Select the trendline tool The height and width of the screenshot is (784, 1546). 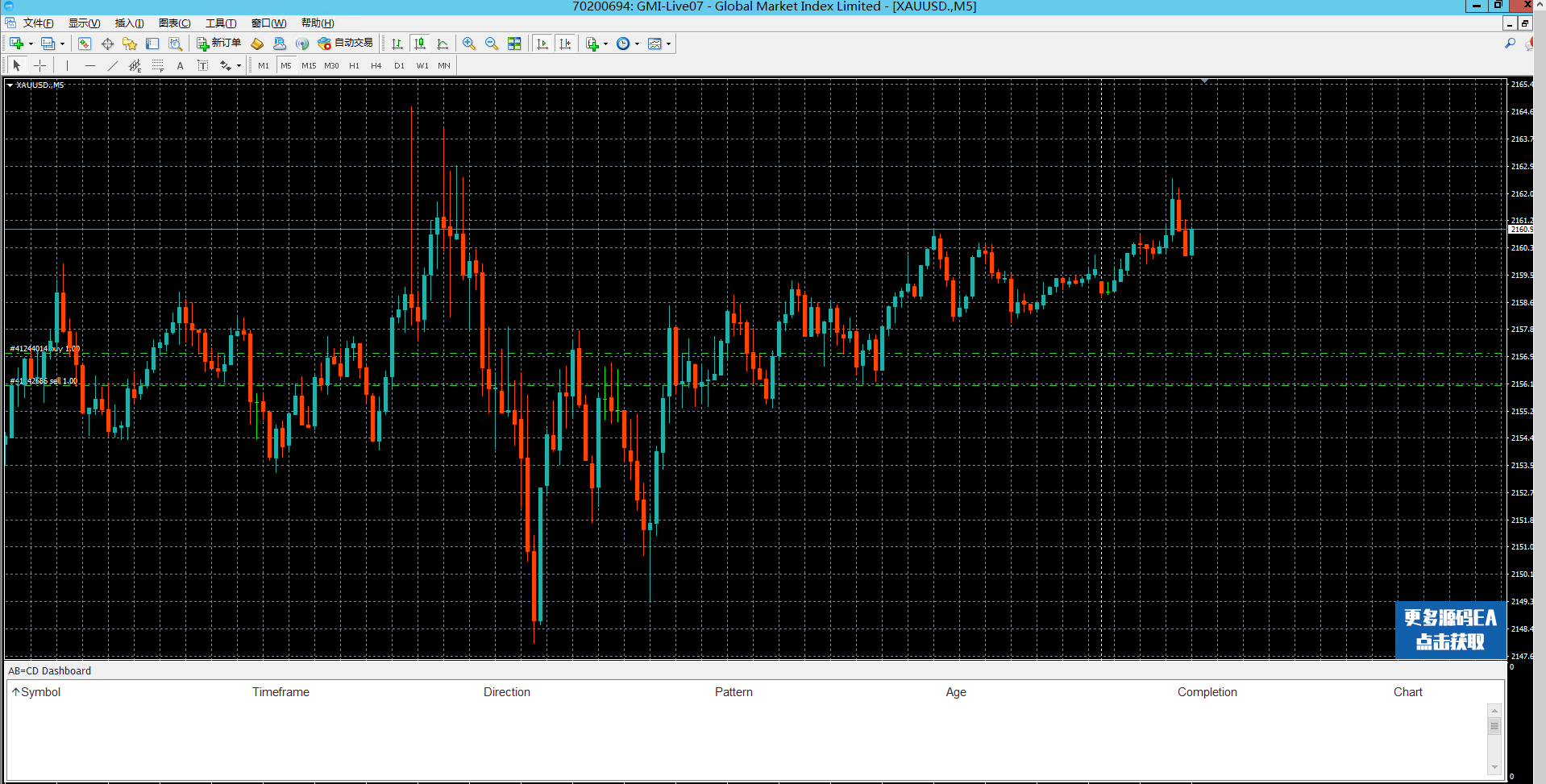pyautogui.click(x=113, y=65)
